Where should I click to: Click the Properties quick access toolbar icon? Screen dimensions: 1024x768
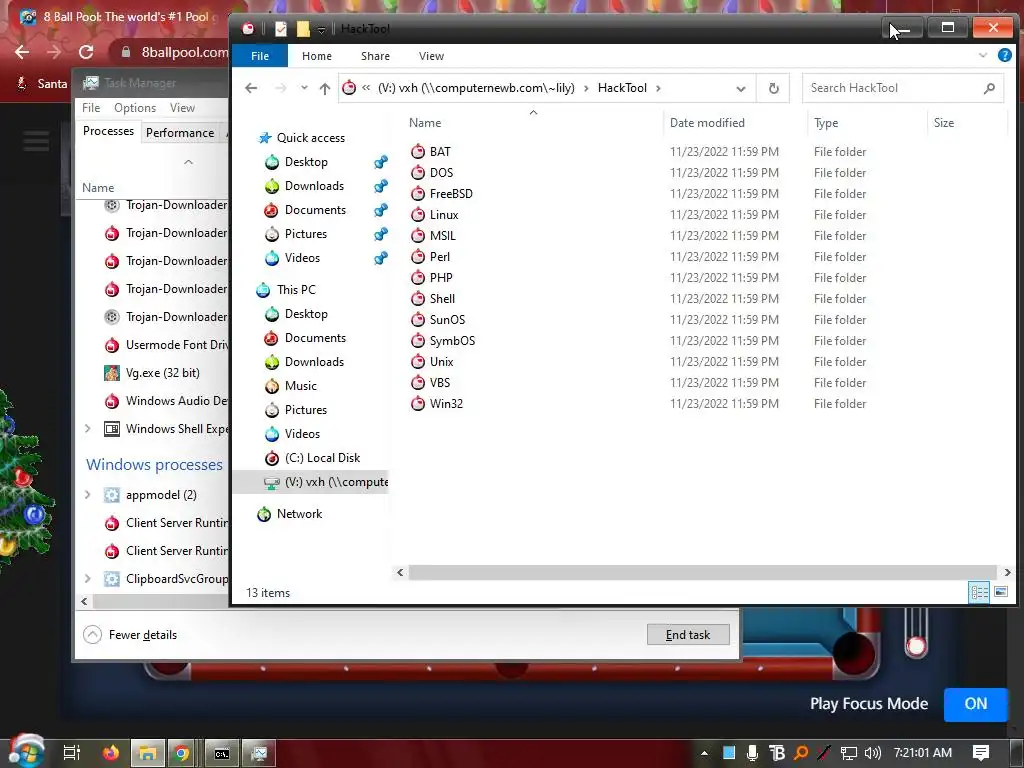pyautogui.click(x=281, y=29)
